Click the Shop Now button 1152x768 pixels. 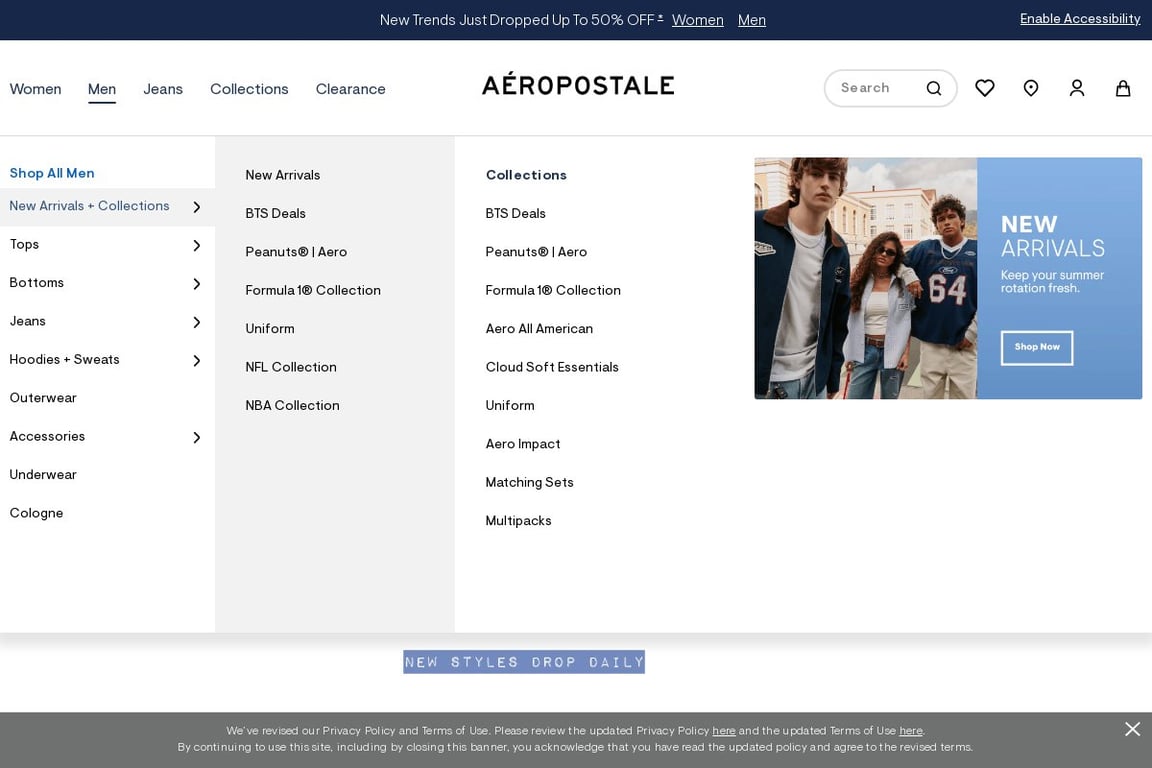[1037, 348]
